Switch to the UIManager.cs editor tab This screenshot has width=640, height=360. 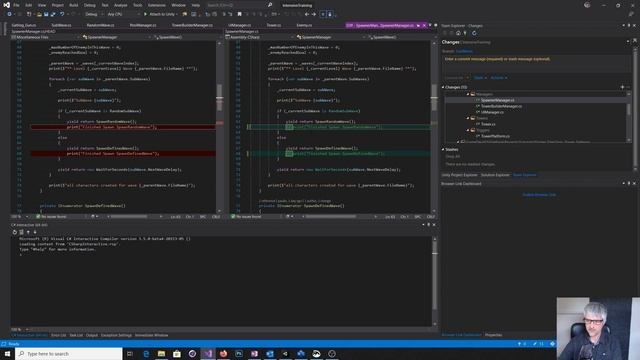click(239, 25)
